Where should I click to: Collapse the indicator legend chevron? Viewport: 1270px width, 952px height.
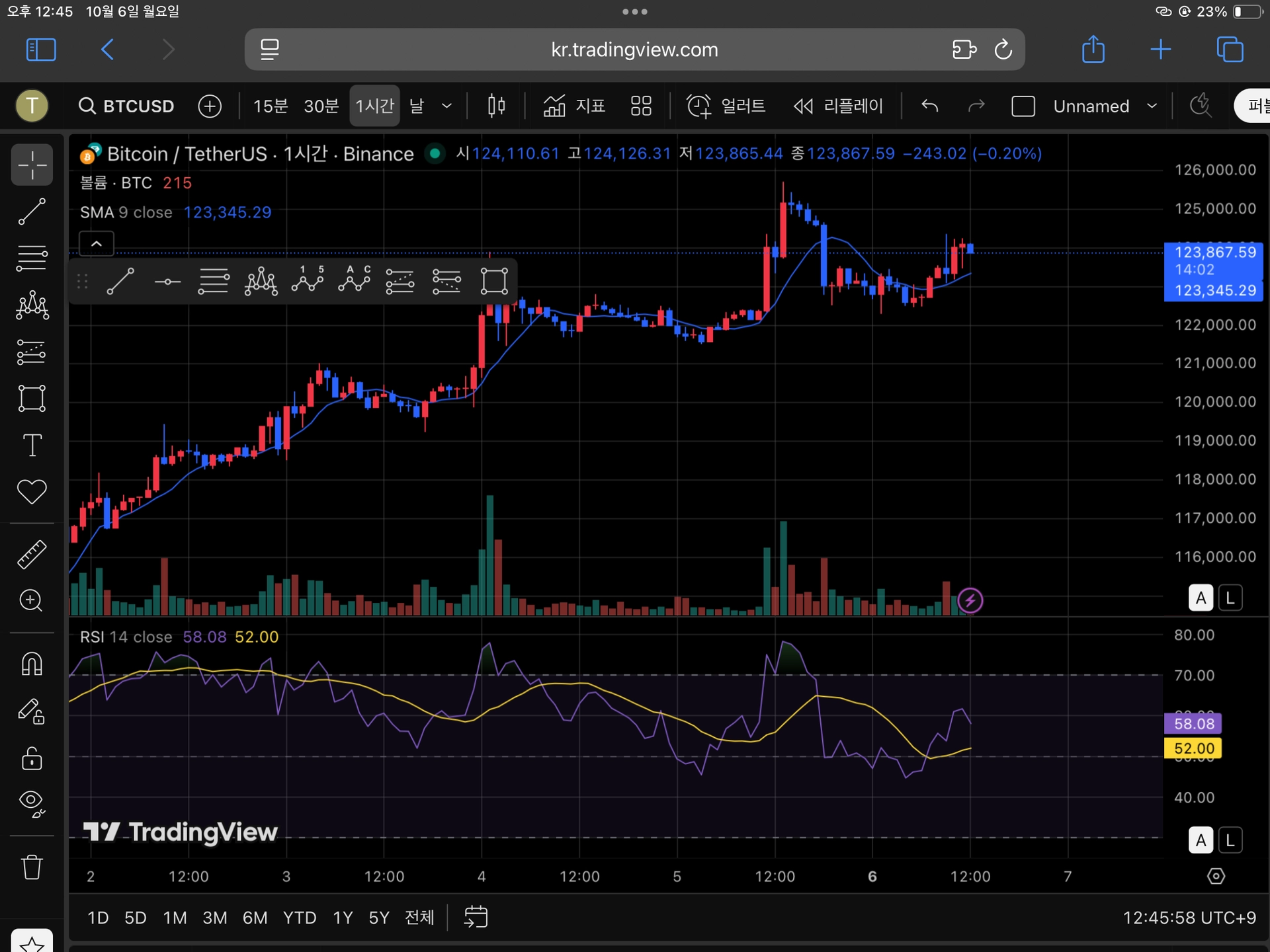point(97,244)
